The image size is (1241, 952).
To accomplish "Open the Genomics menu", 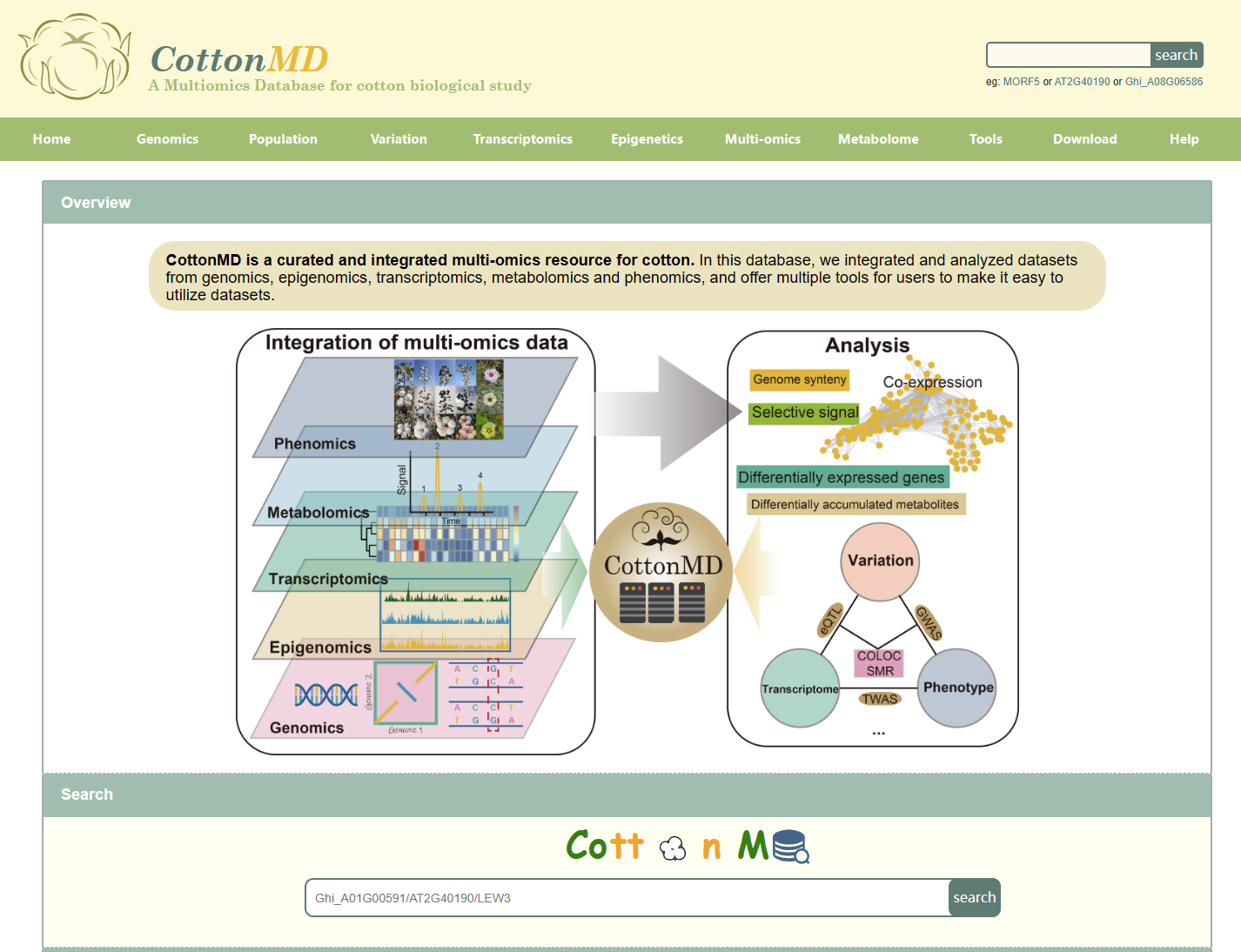I will (168, 139).
